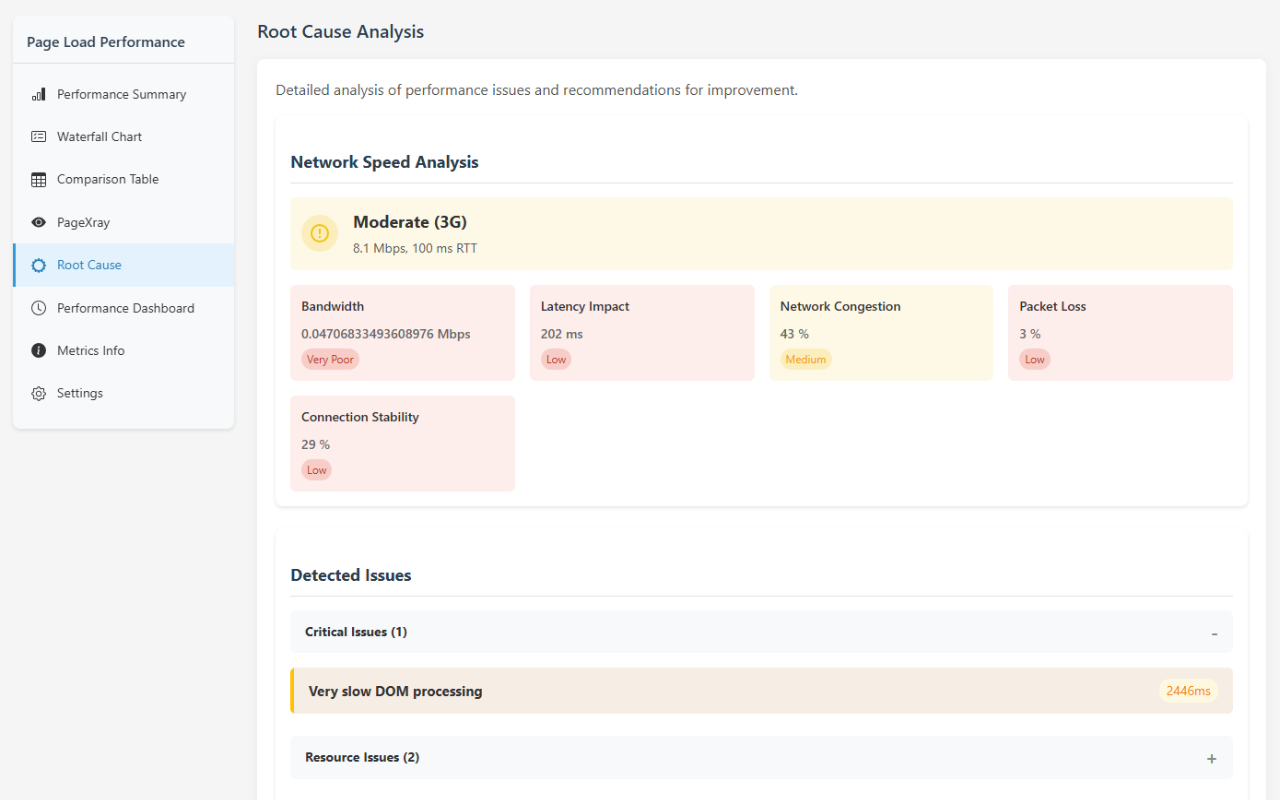Click the Root Cause gear icon

39,265
